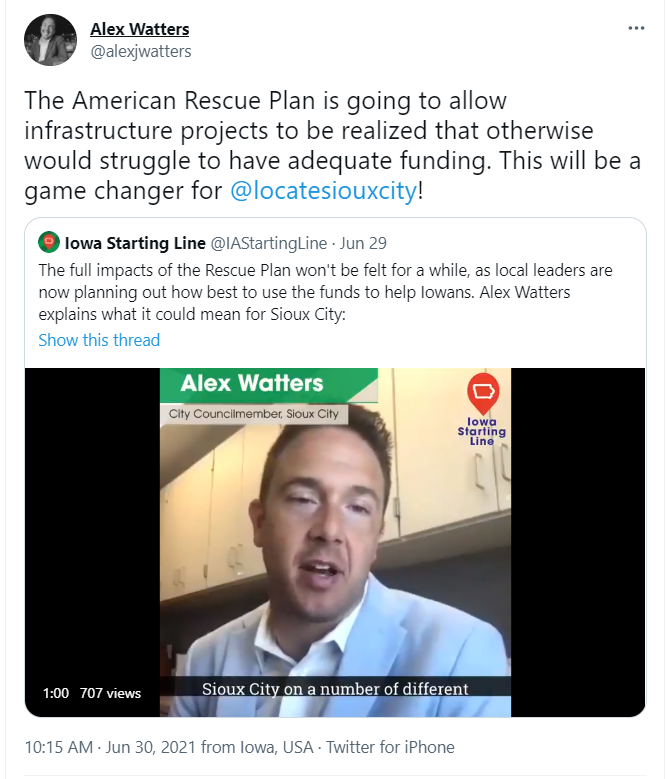Click the Iowa Starting Line round avatar icon
Image resolution: width=667 pixels, height=779 pixels.
tap(49, 242)
